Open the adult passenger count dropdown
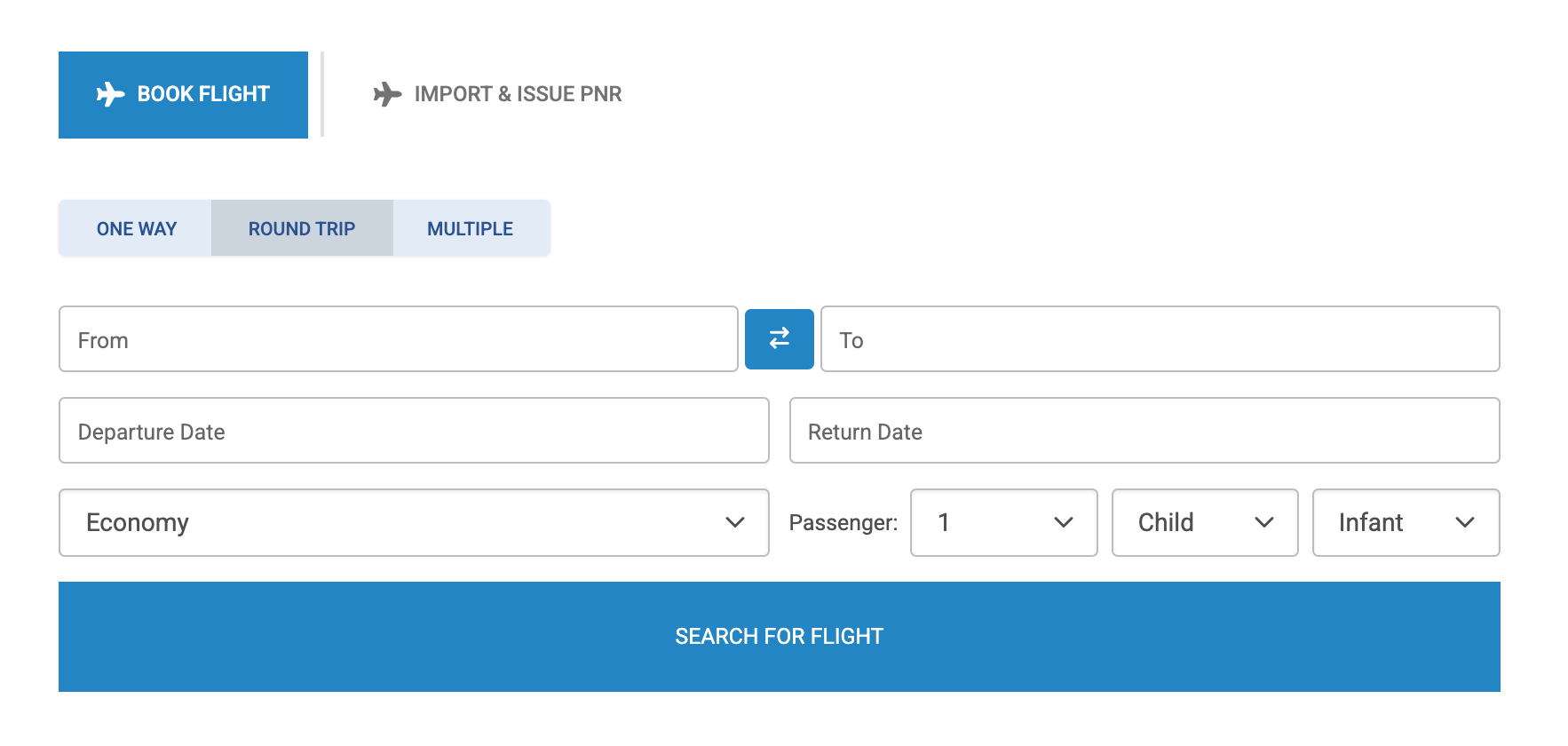This screenshot has width=1568, height=746. 1003,522
